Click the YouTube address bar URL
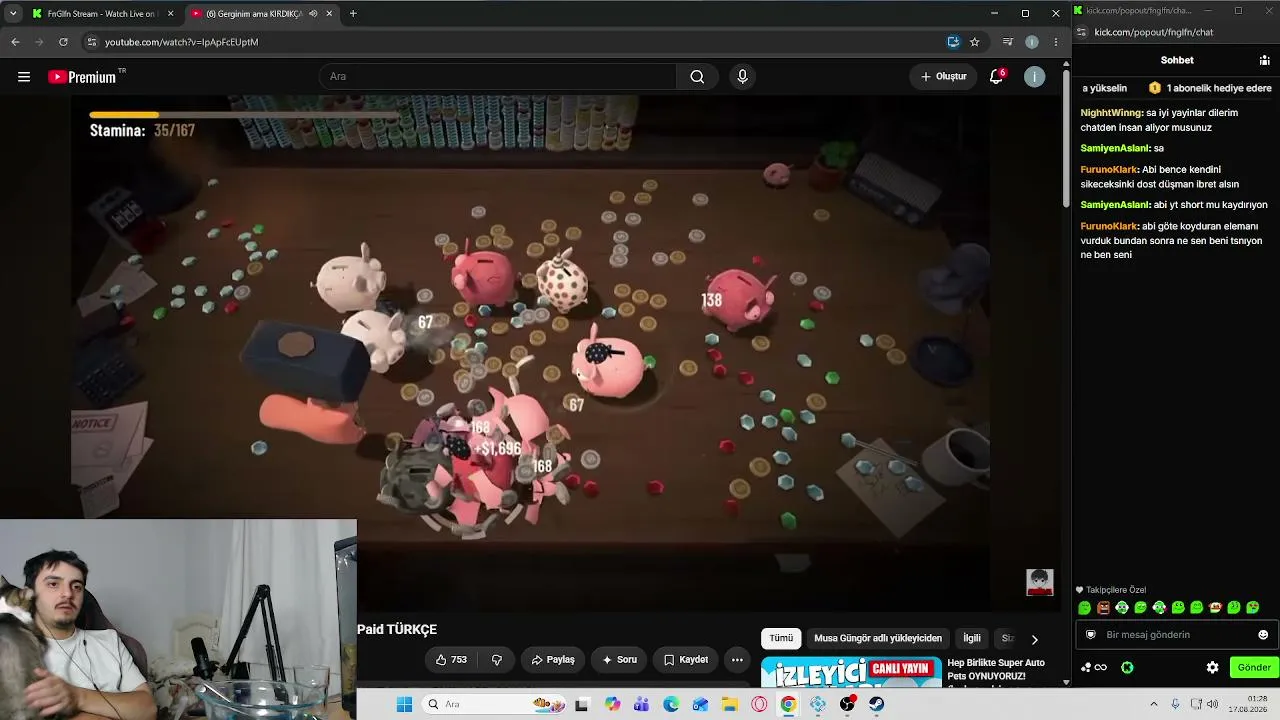This screenshot has height=720, width=1280. point(181,42)
